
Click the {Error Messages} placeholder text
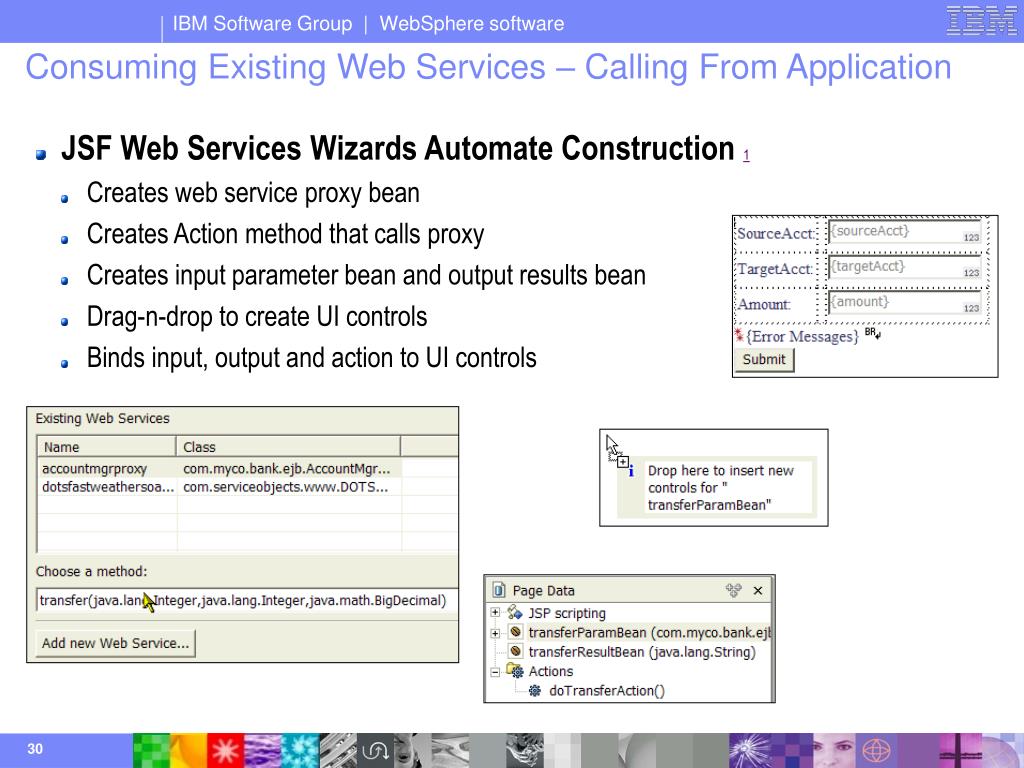[x=803, y=336]
